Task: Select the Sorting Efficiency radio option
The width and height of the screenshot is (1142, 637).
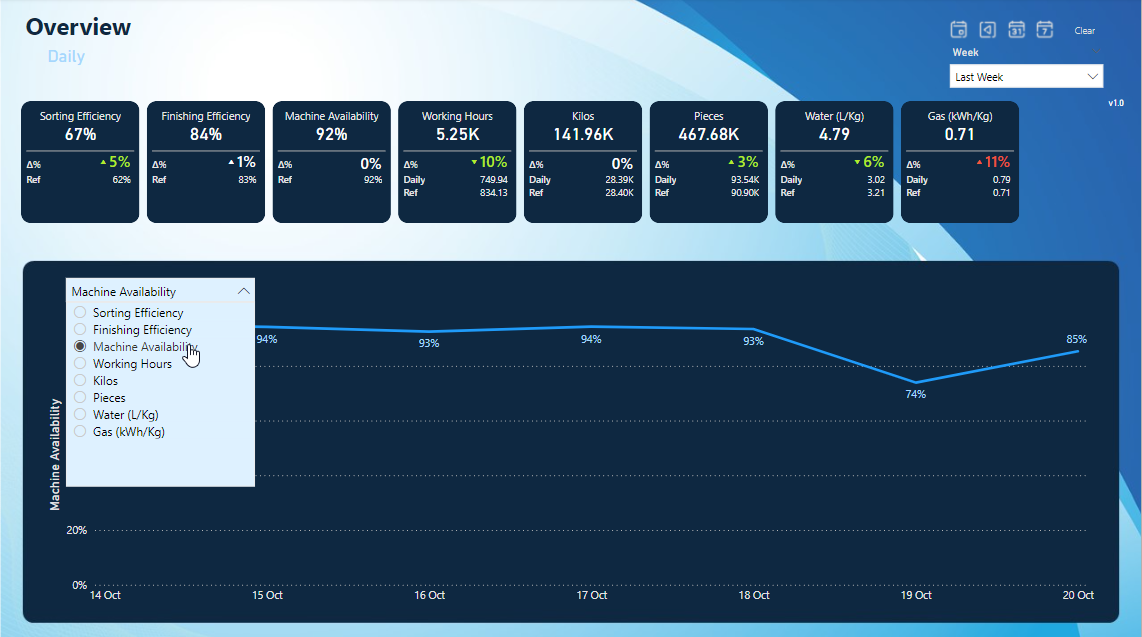Action: (80, 313)
